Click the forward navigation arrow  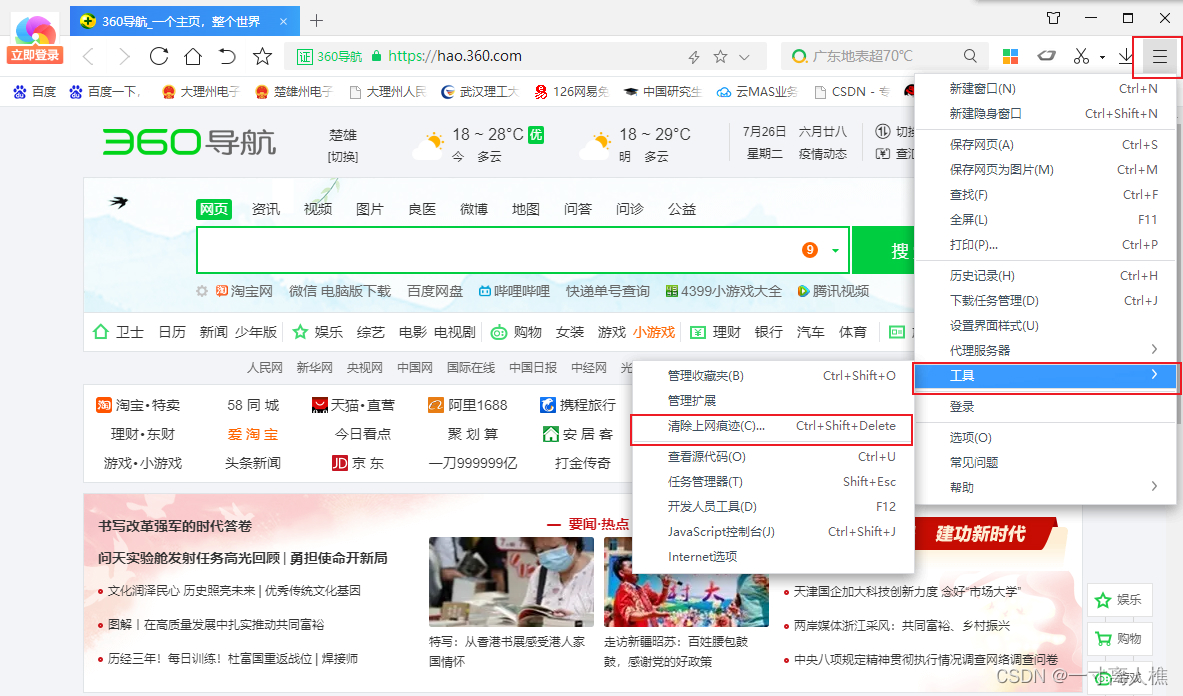[x=124, y=56]
